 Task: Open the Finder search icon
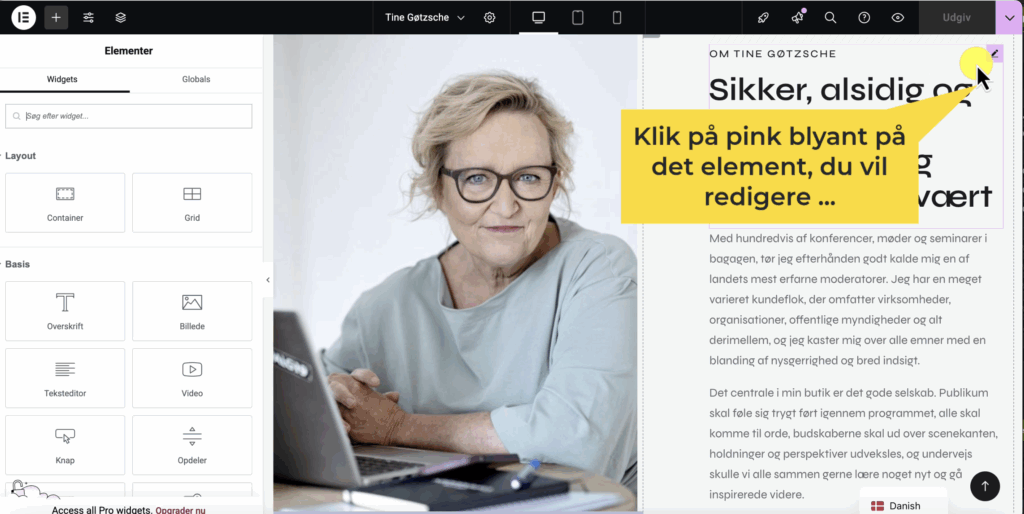(830, 18)
